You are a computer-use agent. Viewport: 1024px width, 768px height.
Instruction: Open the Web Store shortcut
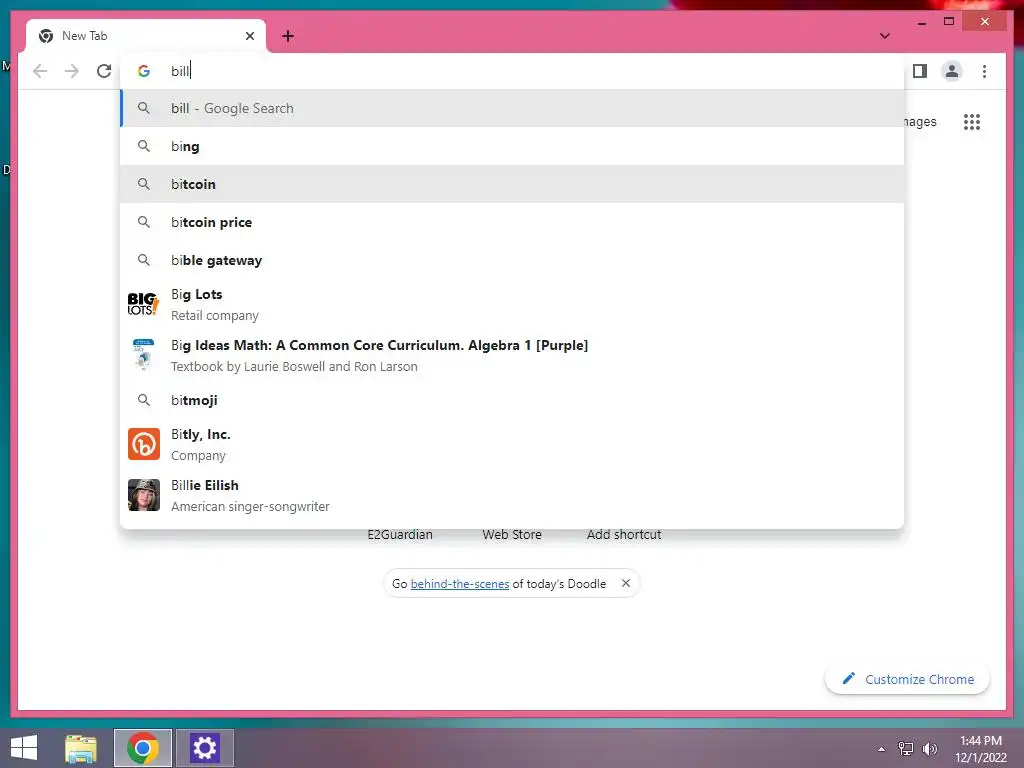coord(512,534)
